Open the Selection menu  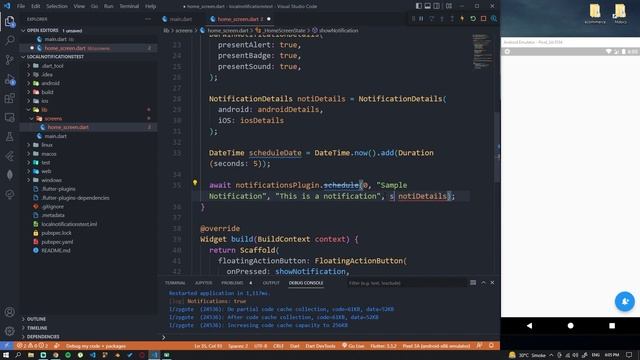click(57, 6)
